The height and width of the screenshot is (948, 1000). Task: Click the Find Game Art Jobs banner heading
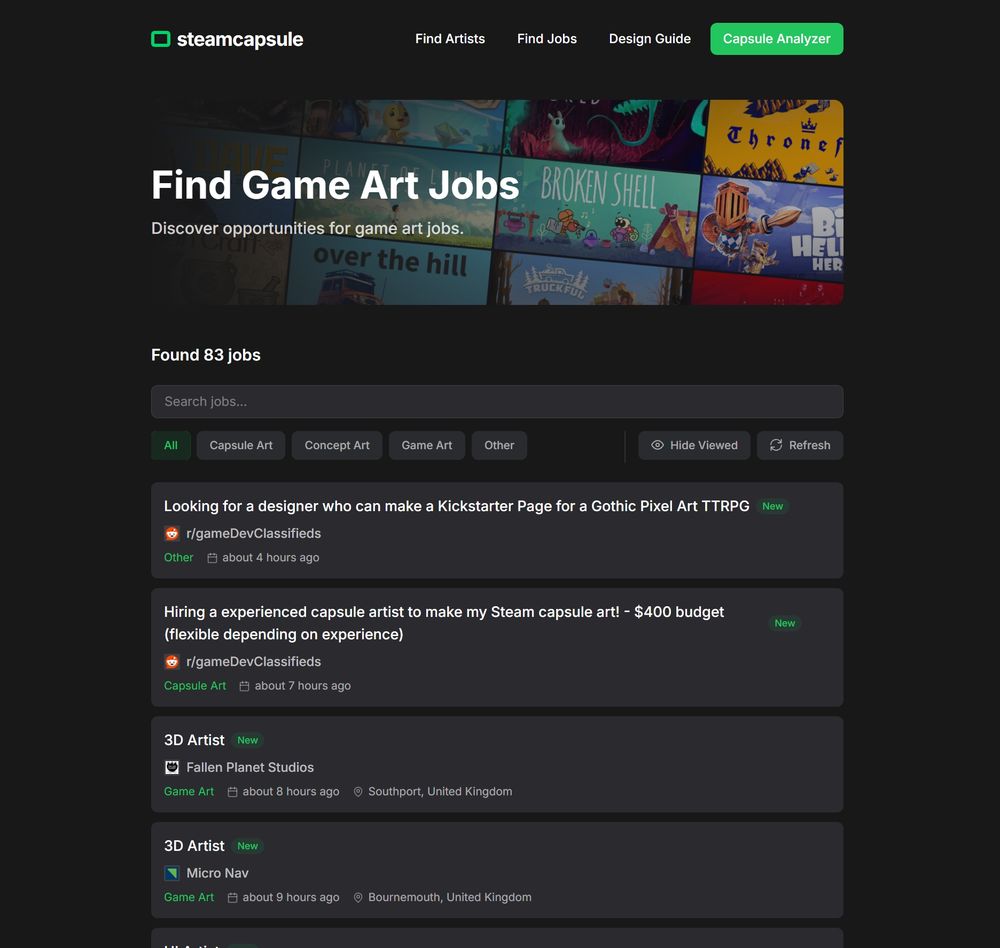click(x=335, y=186)
